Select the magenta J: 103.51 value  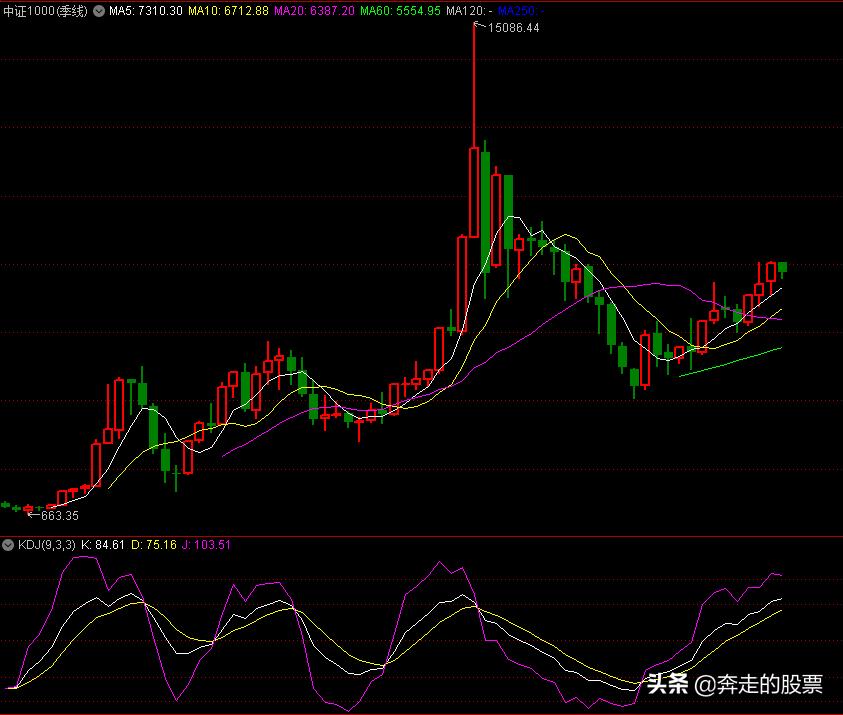pos(207,545)
